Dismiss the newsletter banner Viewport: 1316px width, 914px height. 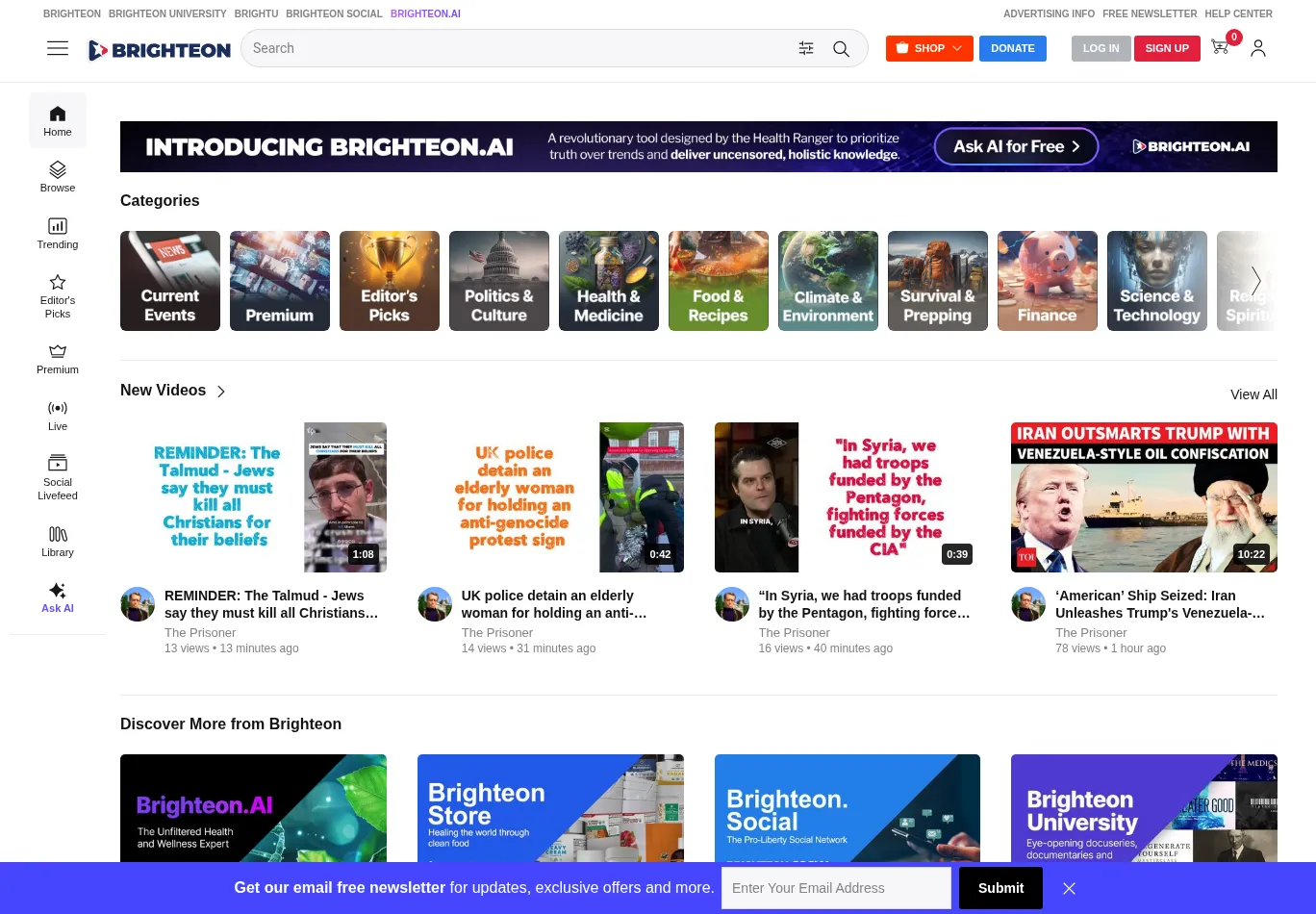coord(1069,888)
